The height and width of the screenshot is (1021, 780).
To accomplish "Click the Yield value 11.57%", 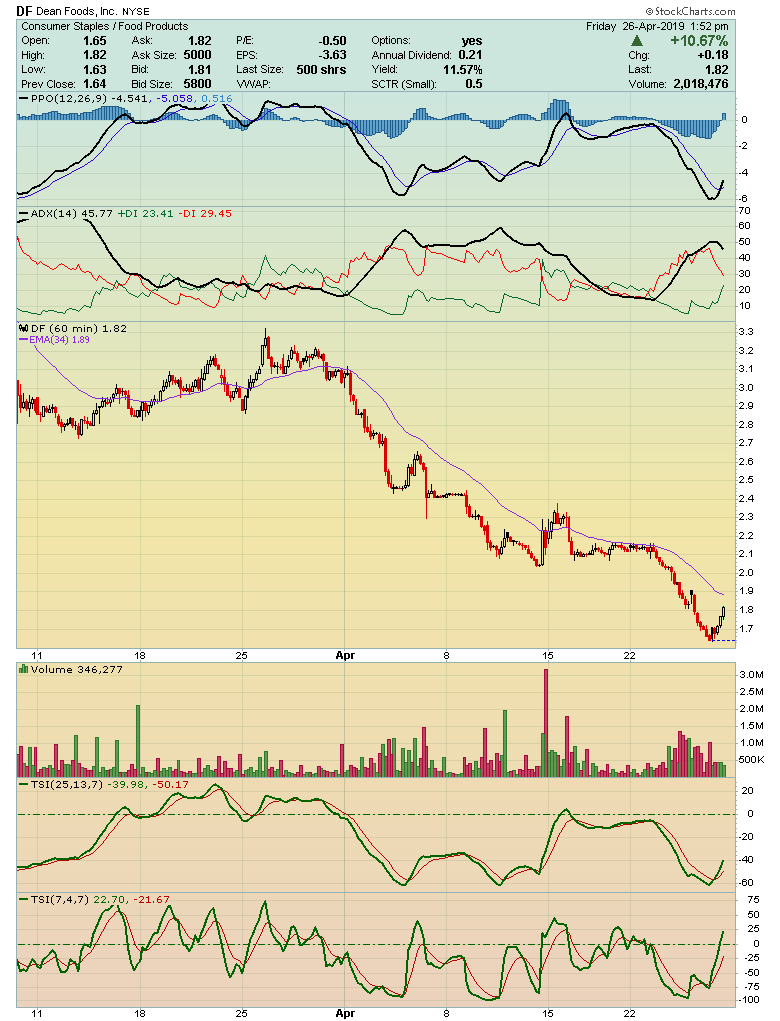I will (x=463, y=70).
